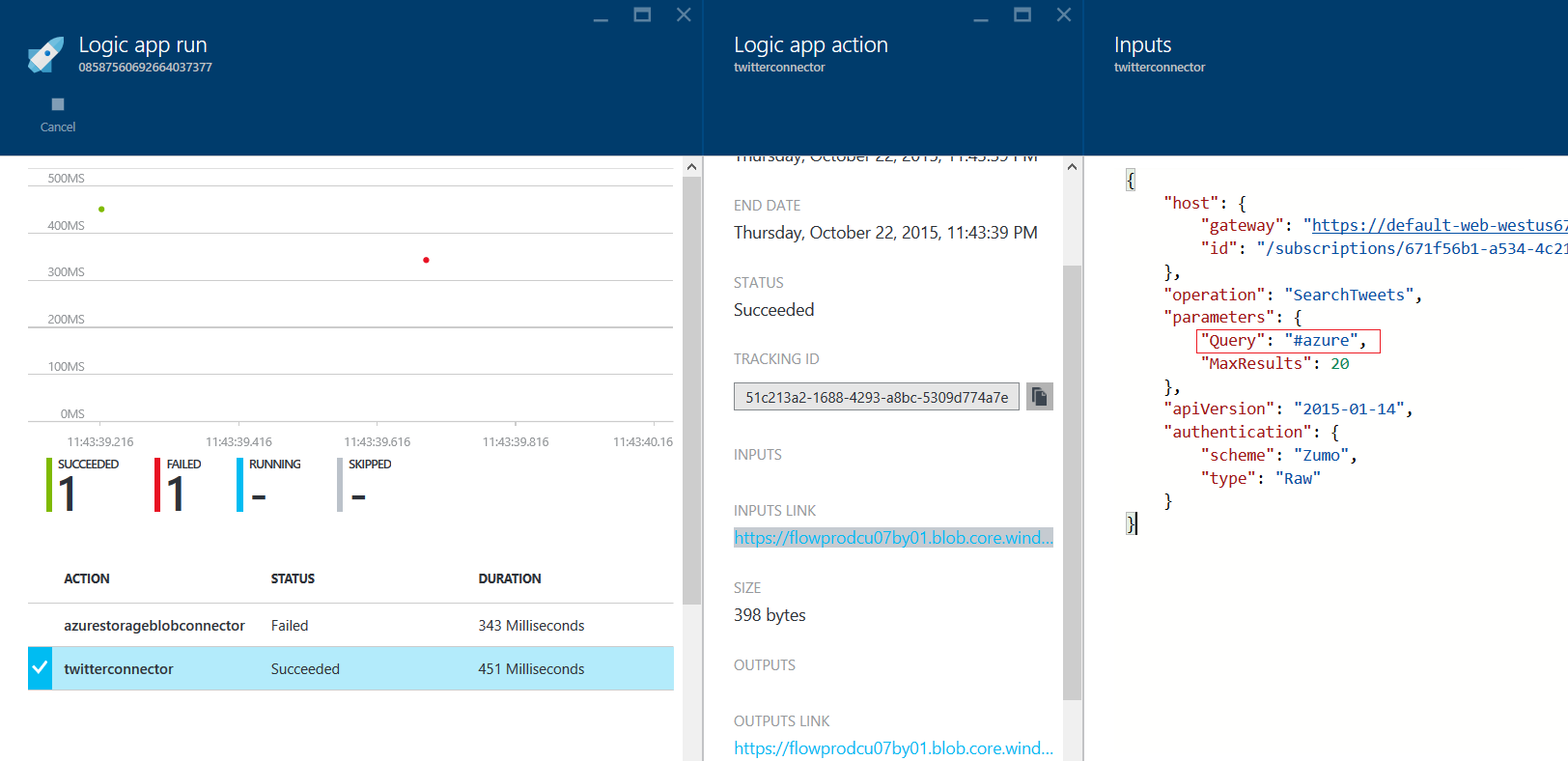Click the "id" subscriptions line in JSON
This screenshot has height=761, width=1568.
point(1384,248)
